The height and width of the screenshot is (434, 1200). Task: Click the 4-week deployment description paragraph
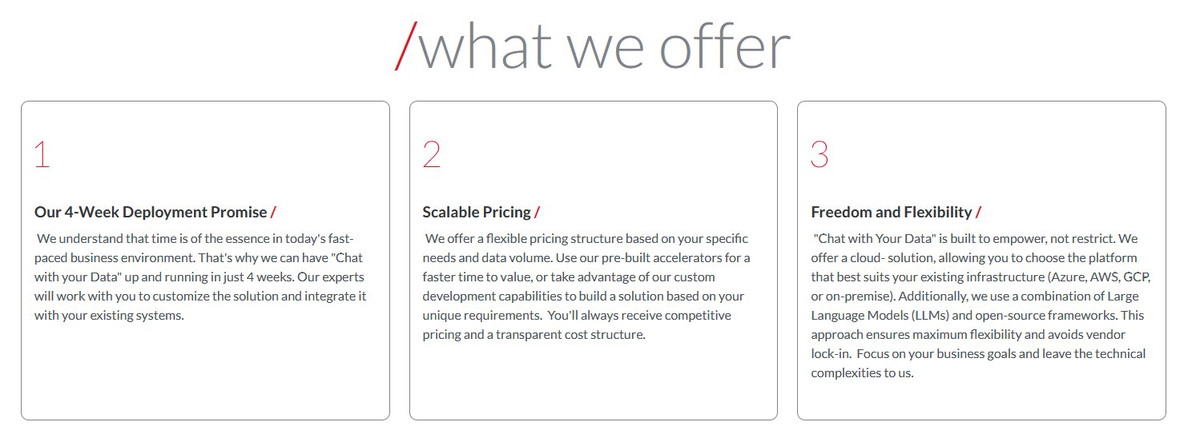(x=200, y=277)
